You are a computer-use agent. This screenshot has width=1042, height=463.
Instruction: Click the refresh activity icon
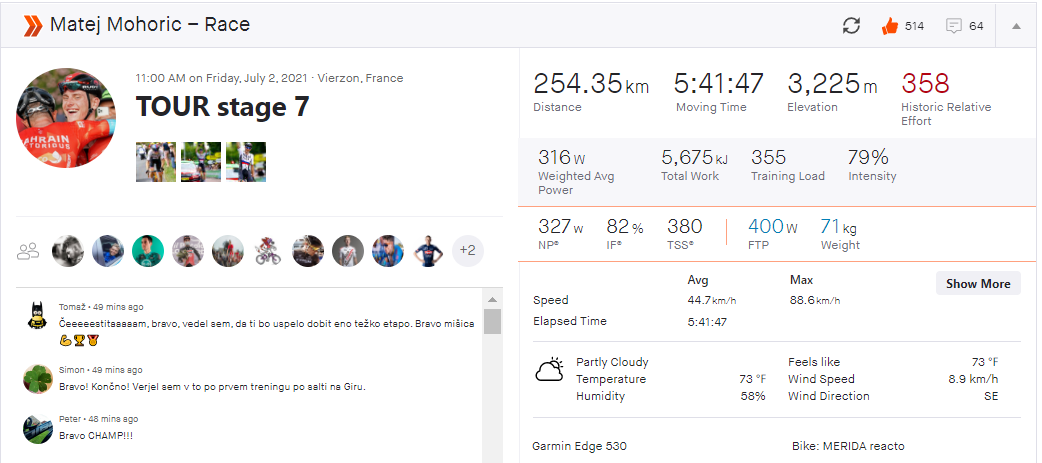click(851, 26)
